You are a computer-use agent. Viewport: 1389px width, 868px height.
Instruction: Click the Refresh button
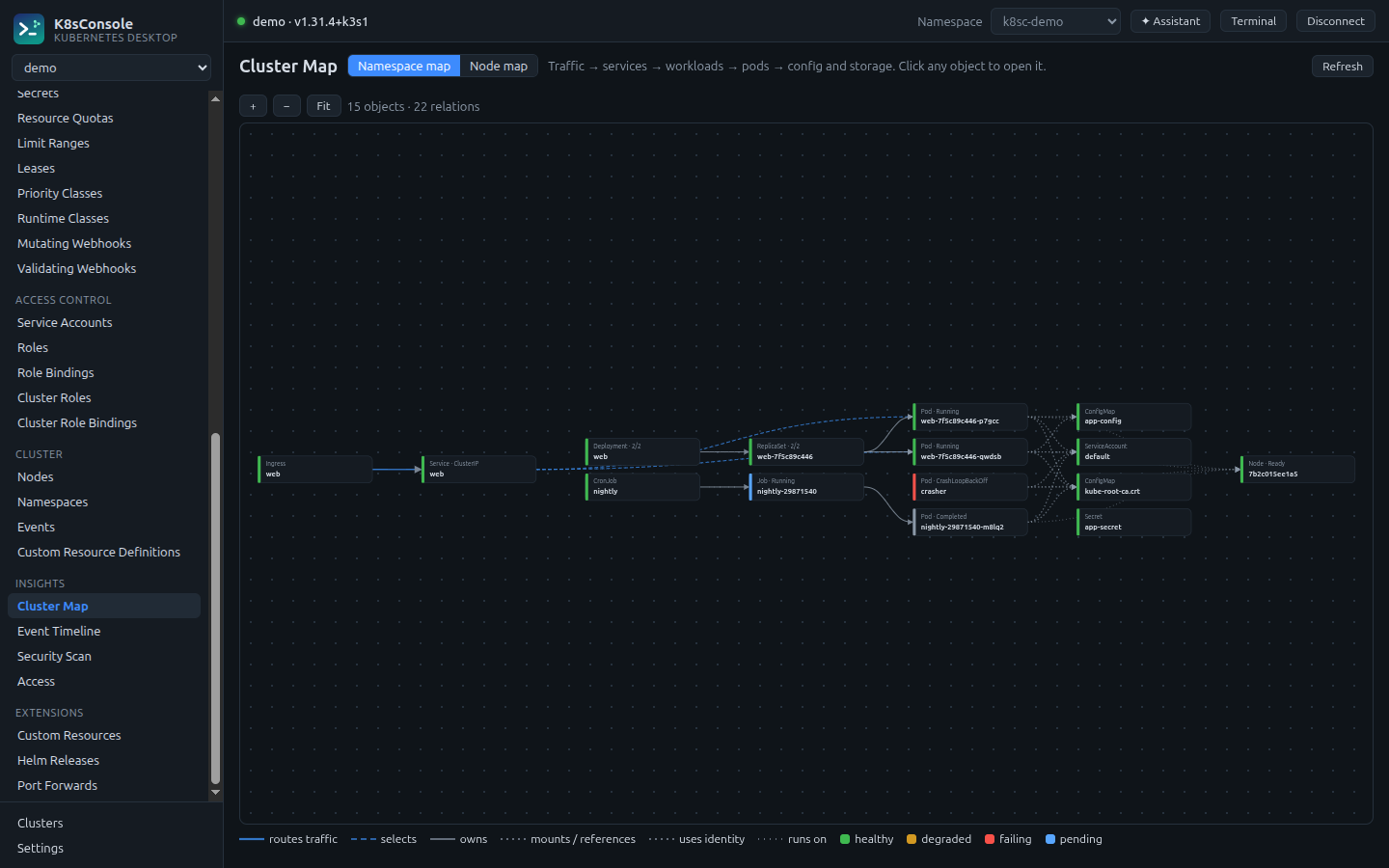(1343, 66)
